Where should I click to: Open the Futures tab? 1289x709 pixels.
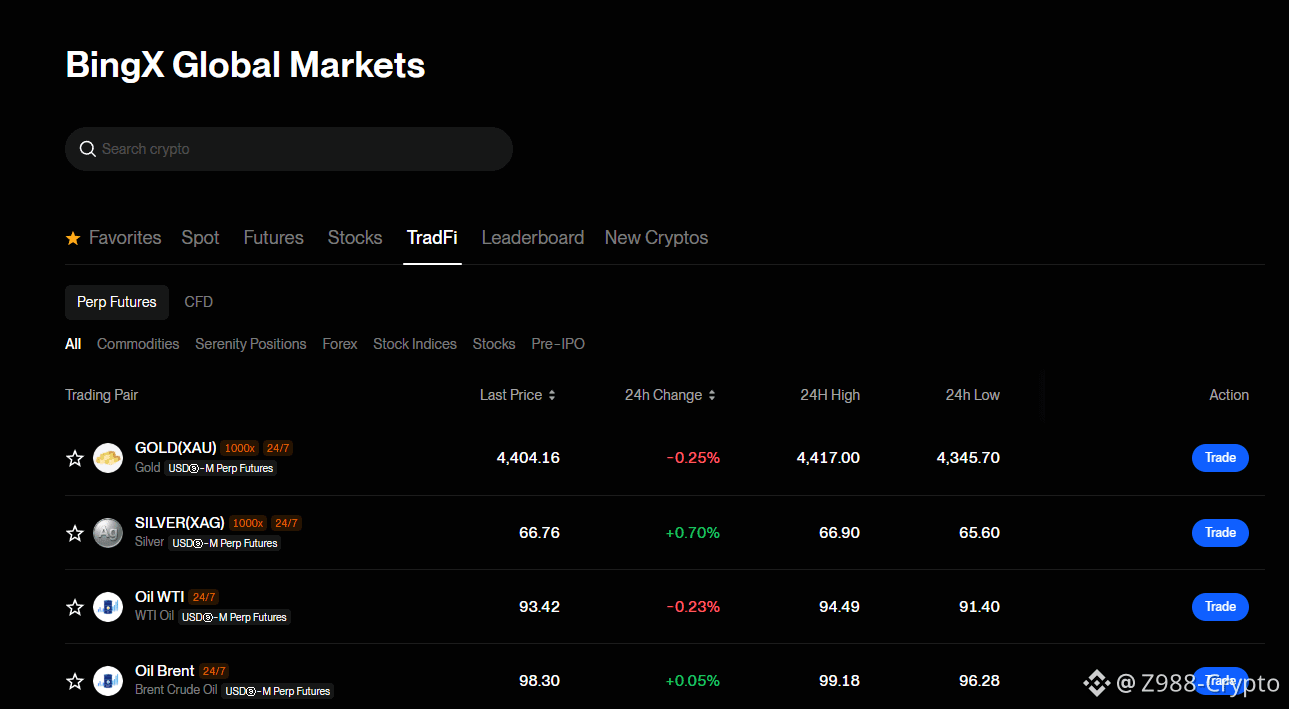[x=273, y=238]
